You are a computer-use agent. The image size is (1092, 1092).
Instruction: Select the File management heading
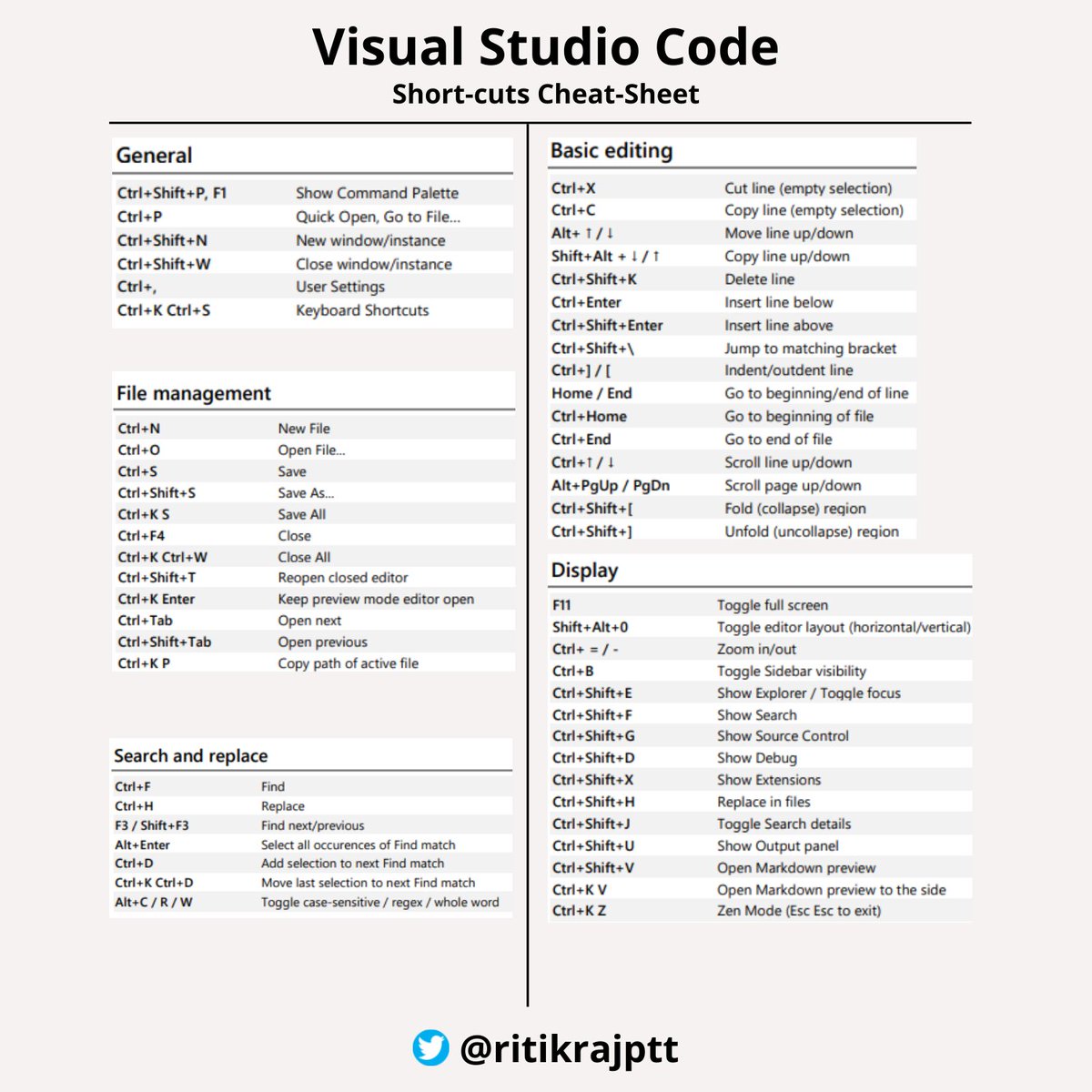pos(194,393)
